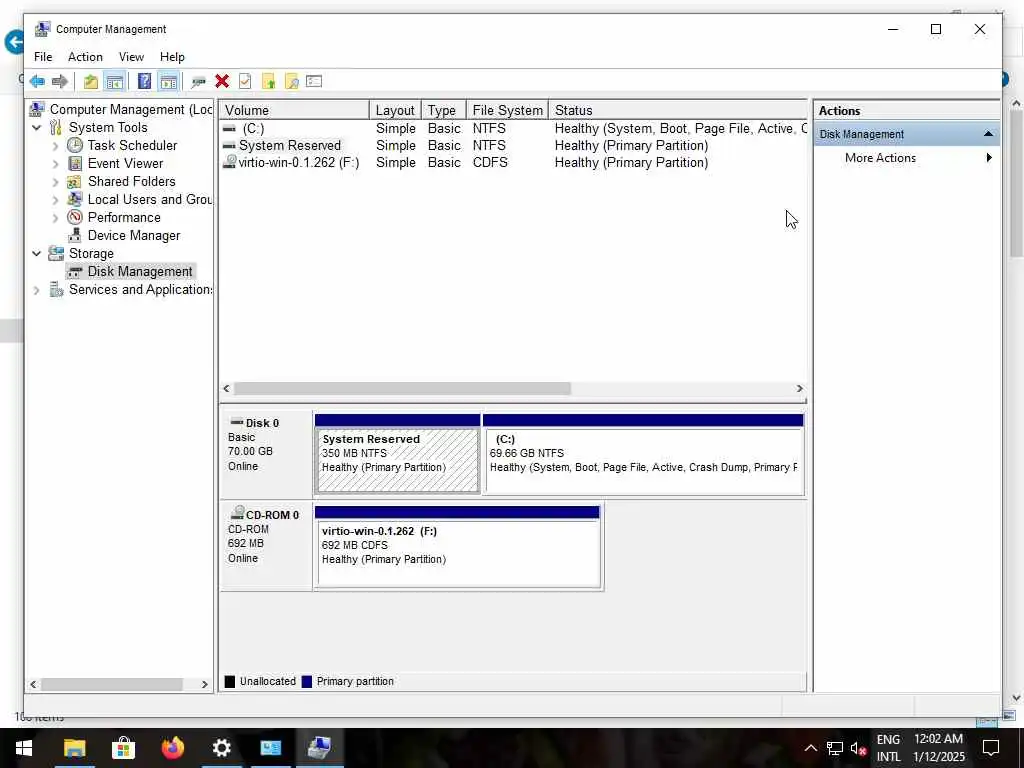Expand Services and Applications node
This screenshot has width=1024, height=768.
37,290
